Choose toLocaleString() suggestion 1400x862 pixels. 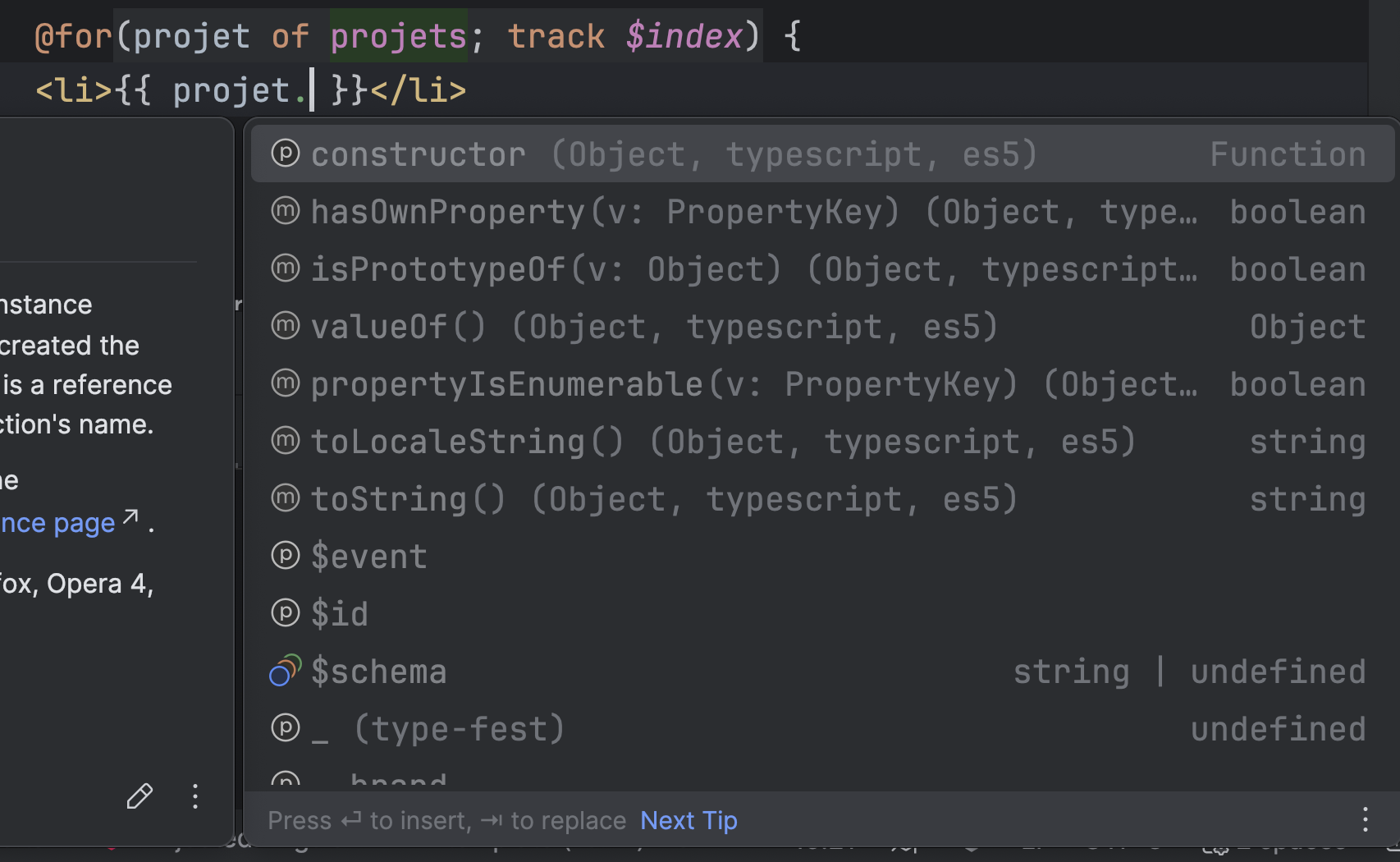point(467,442)
